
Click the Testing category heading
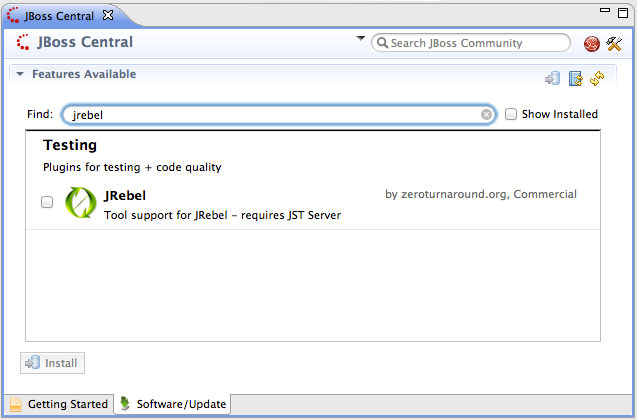point(70,145)
